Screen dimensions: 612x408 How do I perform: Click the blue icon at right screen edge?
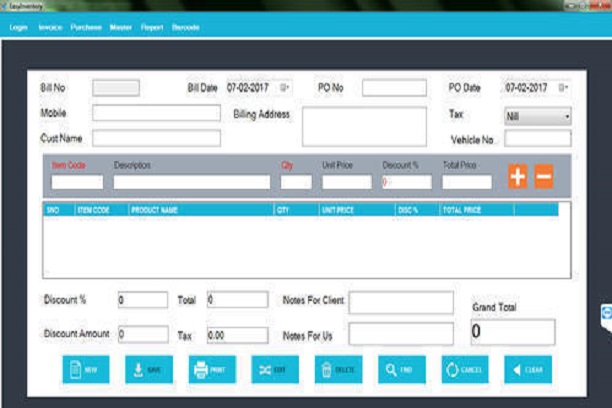click(x=607, y=314)
